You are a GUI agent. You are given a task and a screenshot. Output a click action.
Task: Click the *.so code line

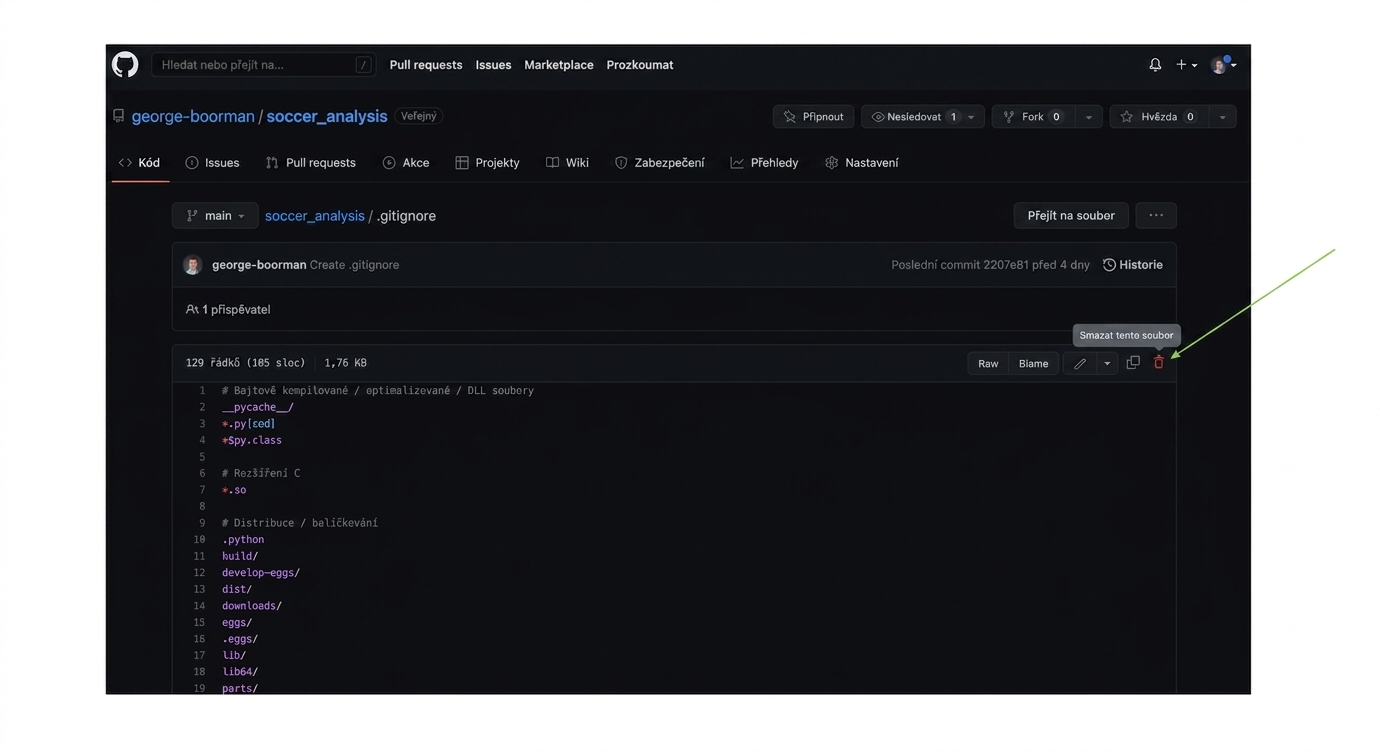coord(234,490)
